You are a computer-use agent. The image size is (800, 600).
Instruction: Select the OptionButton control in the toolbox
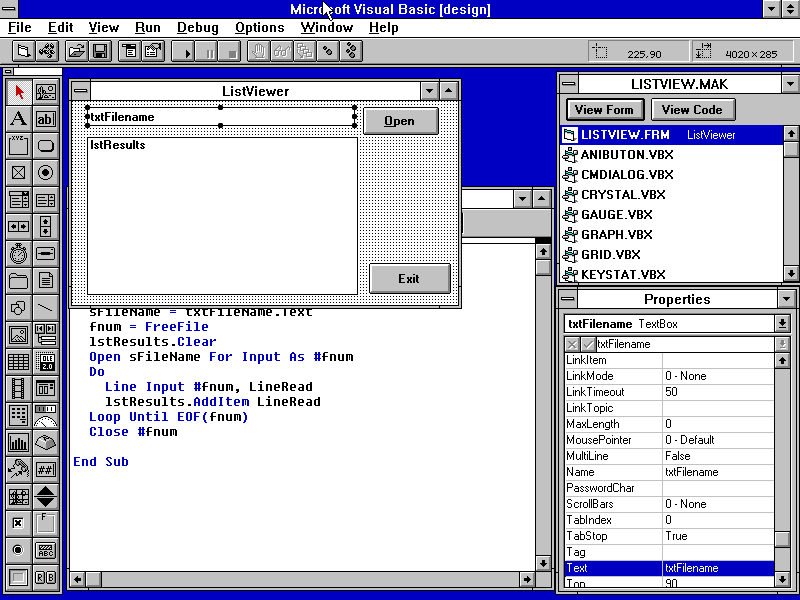pyautogui.click(x=45, y=172)
